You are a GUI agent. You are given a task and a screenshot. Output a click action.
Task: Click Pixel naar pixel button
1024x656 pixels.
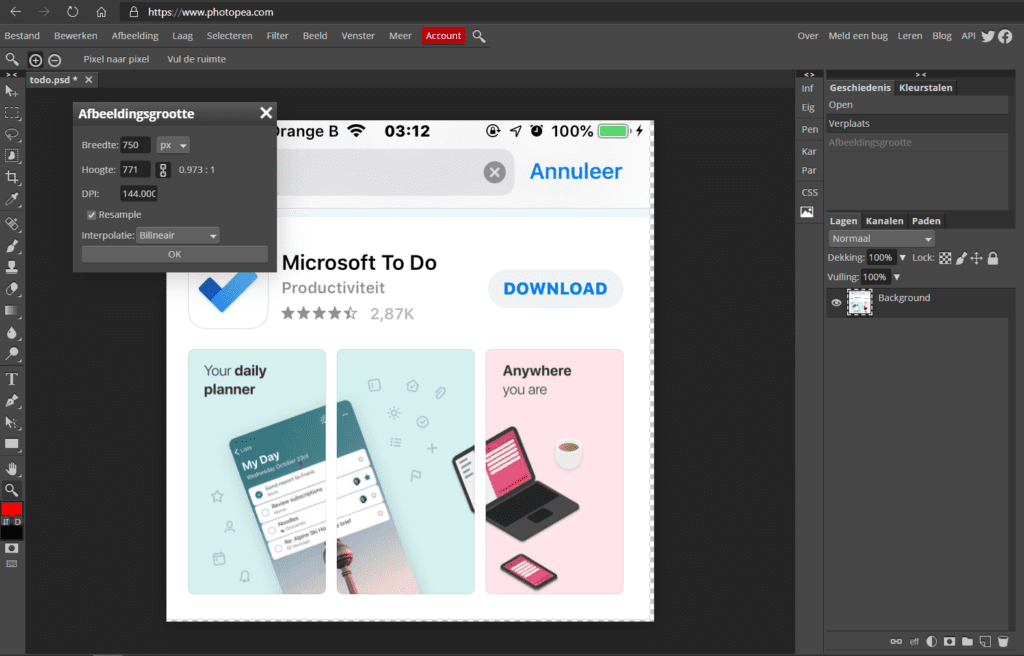pos(116,59)
